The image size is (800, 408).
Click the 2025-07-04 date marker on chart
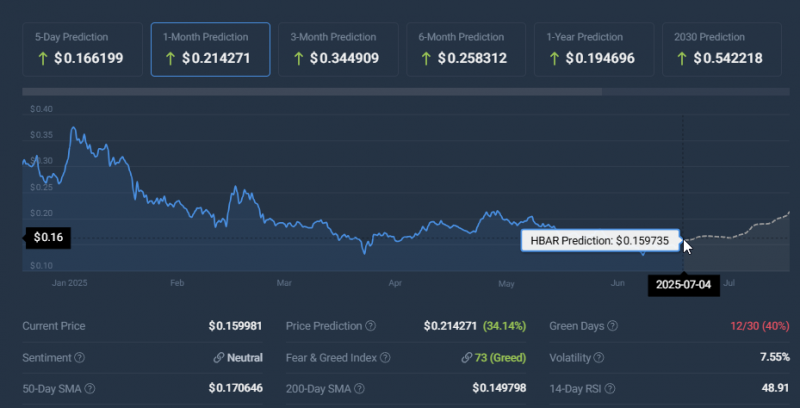(681, 284)
